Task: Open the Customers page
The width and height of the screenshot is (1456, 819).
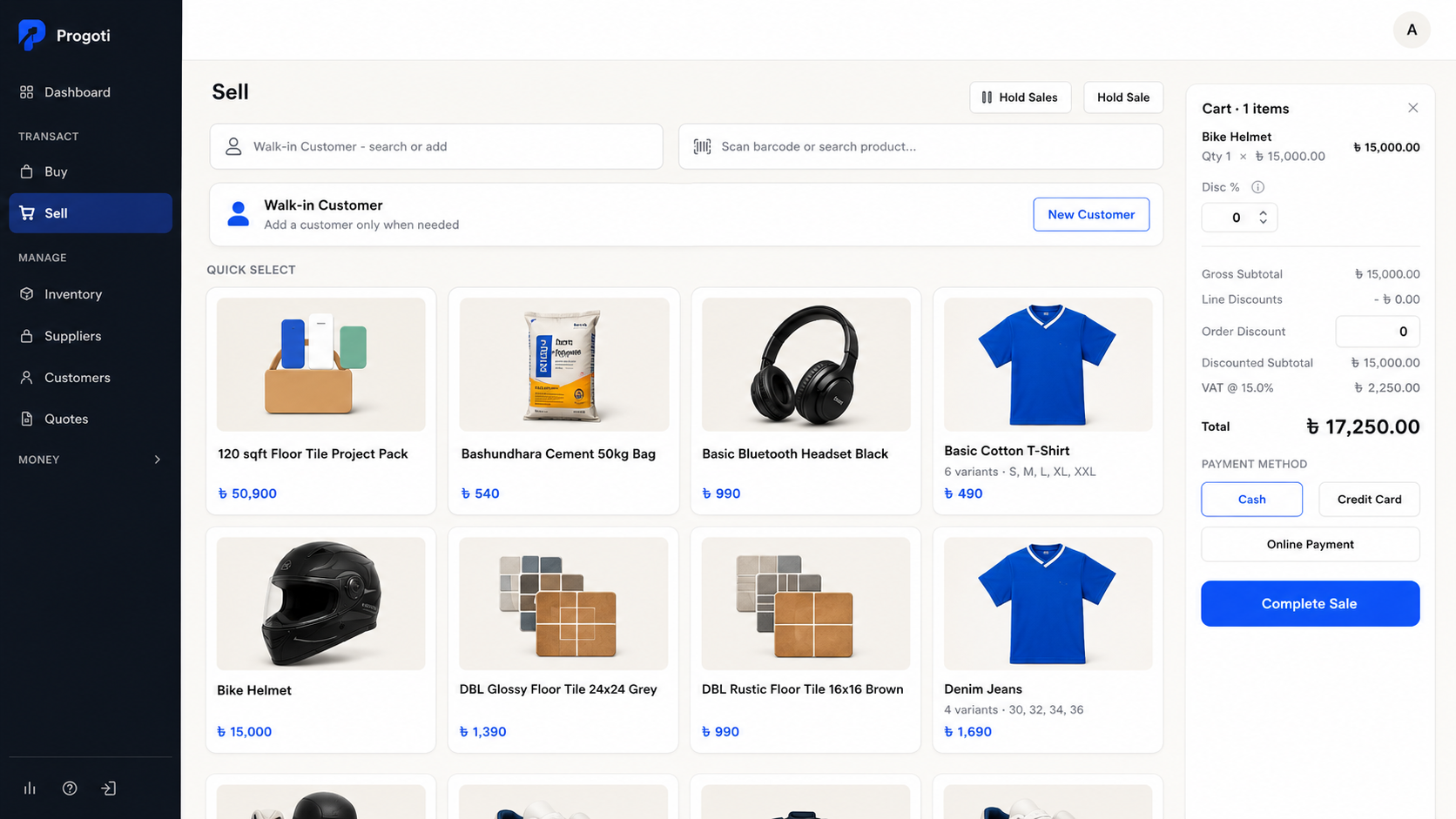Action: point(91,378)
